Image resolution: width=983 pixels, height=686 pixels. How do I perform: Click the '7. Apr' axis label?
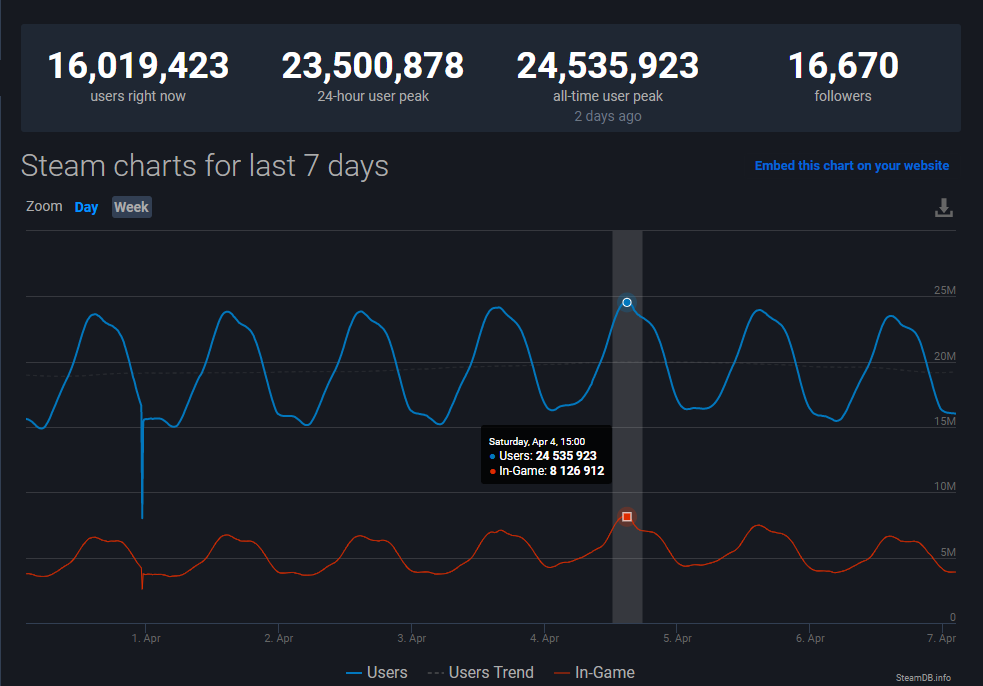(941, 638)
